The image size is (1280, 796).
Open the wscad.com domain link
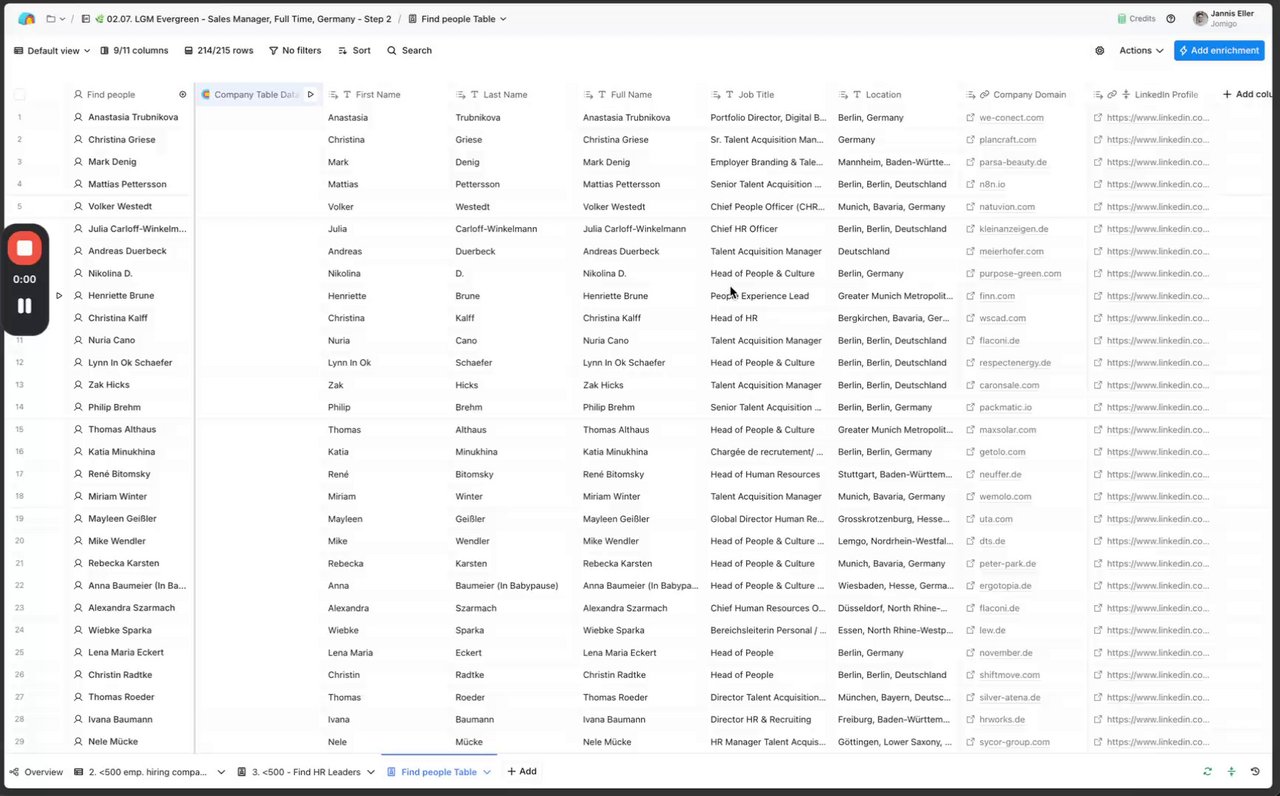(x=1002, y=318)
